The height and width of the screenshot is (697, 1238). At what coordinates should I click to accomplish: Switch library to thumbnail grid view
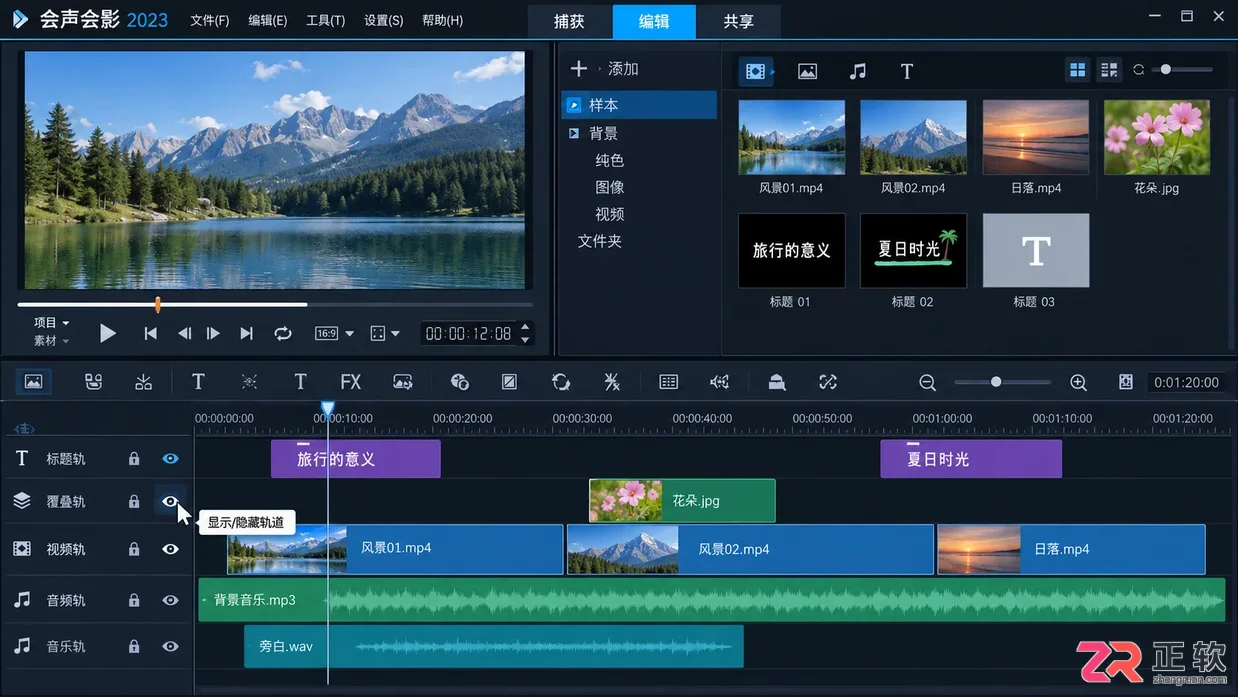1077,70
